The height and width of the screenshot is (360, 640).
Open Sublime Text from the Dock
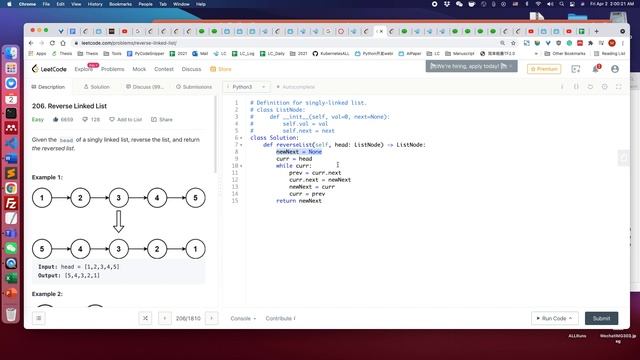[x=11, y=173]
